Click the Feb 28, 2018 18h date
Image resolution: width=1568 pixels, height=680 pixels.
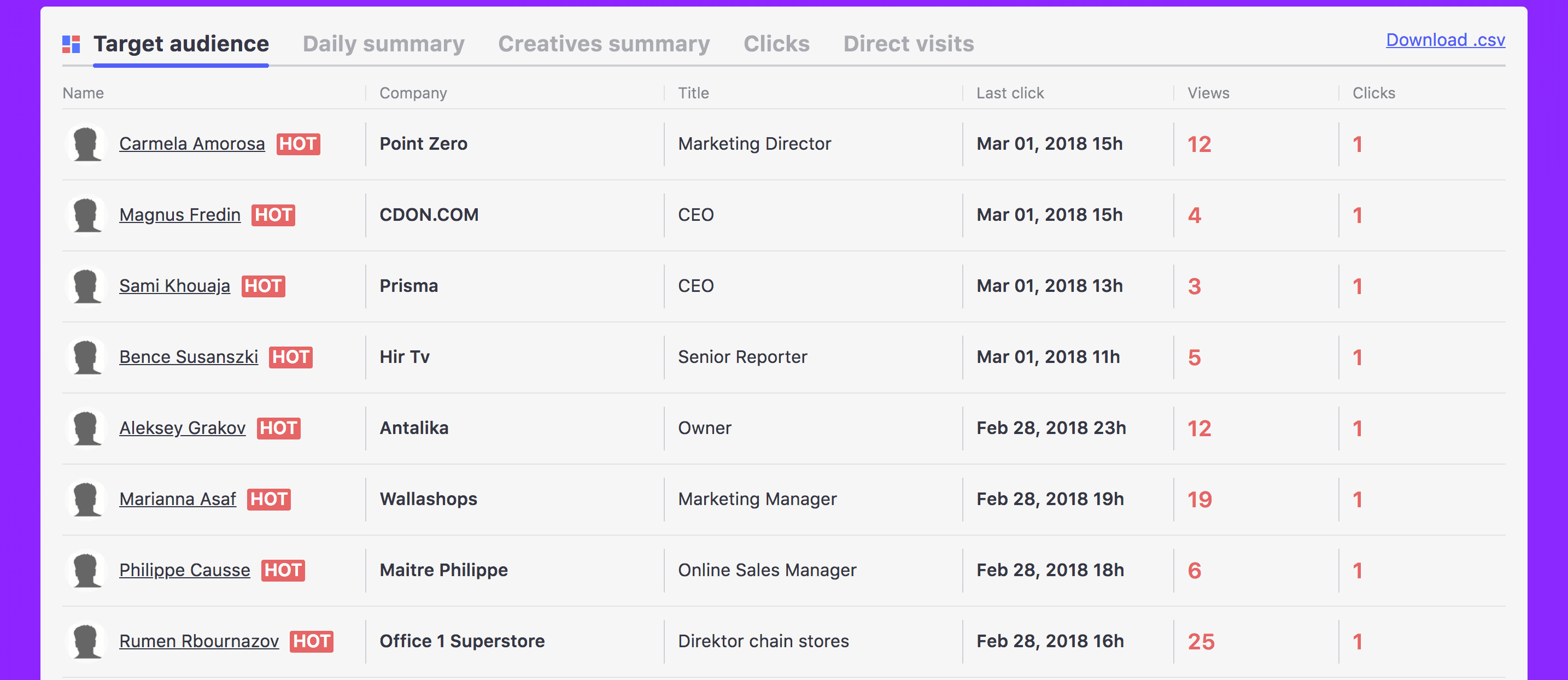pos(1050,571)
